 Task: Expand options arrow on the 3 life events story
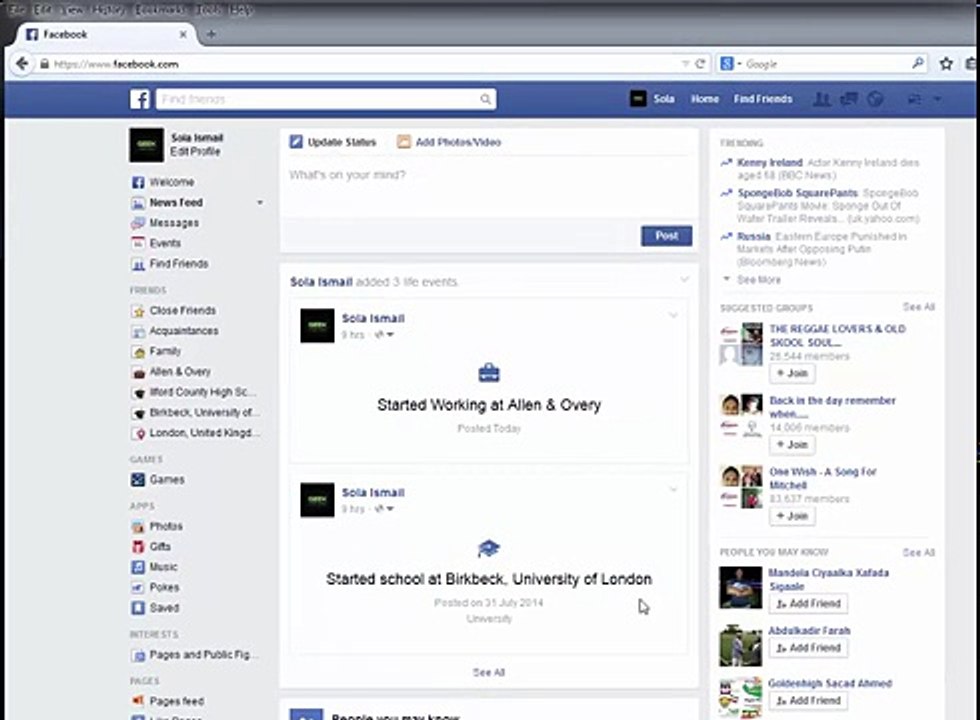pyautogui.click(x=684, y=280)
